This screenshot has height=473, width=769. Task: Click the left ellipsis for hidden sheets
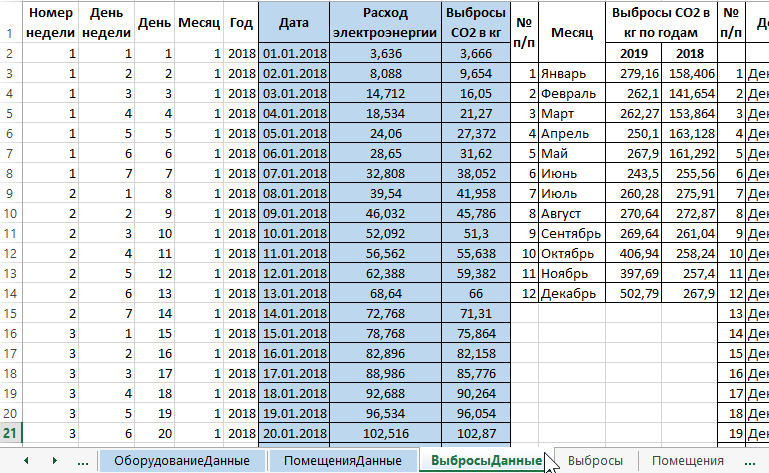point(82,460)
